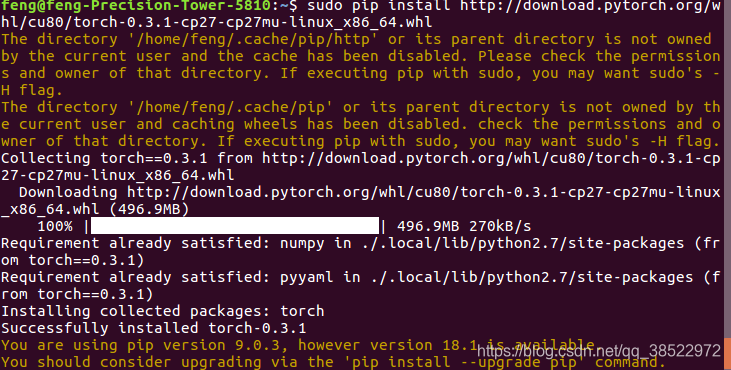Click the 'sudo pip install' command text
The image size is (731, 370).
(x=379, y=6)
